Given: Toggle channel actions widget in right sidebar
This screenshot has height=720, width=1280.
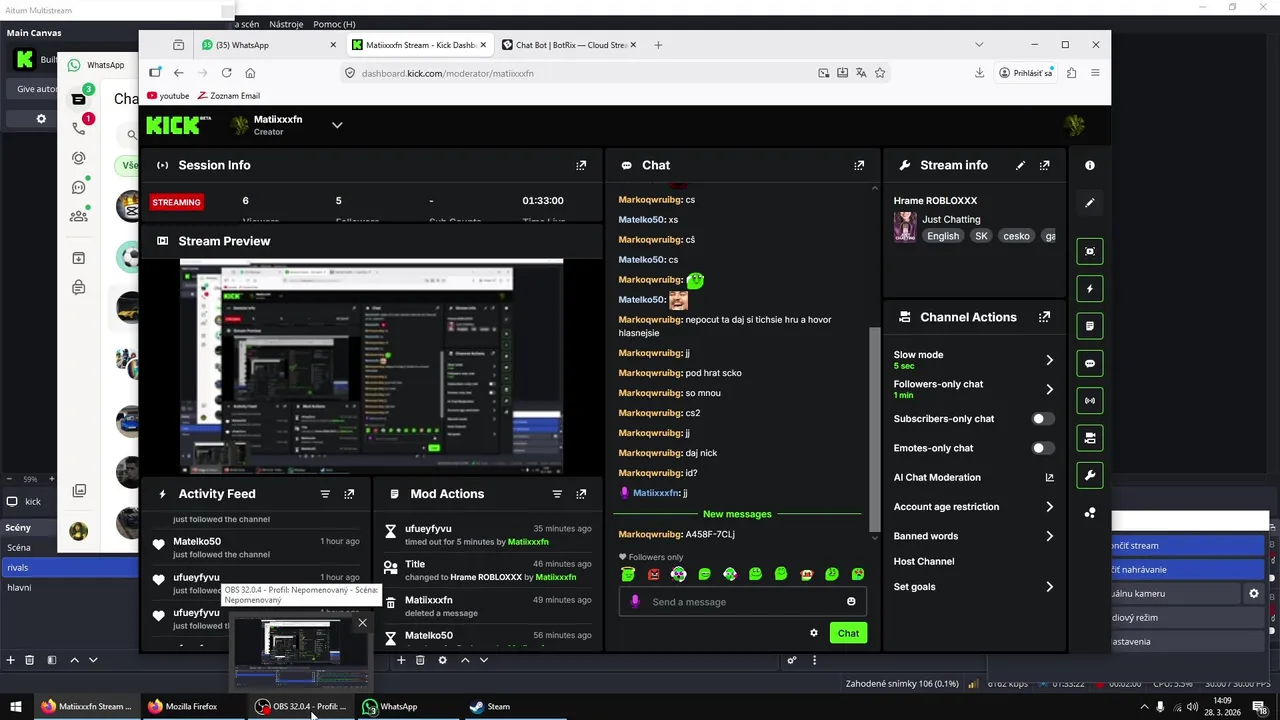Looking at the screenshot, I should click(1090, 438).
